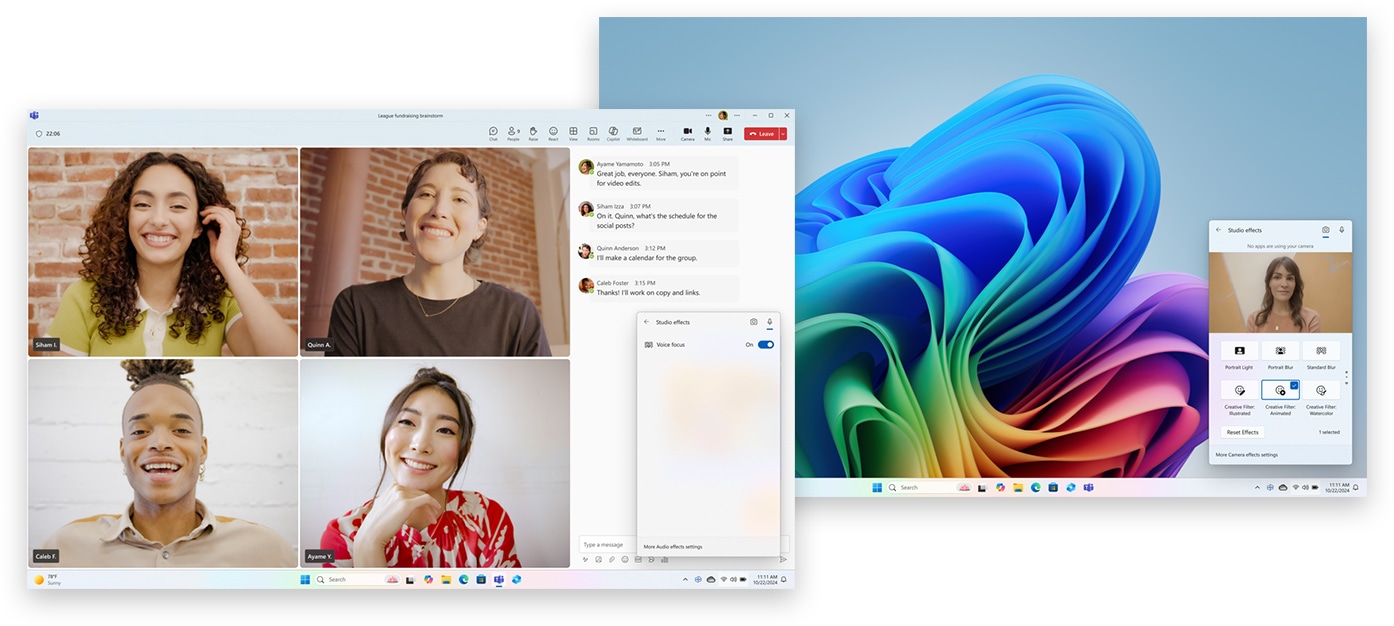Raise hand in the meeting
The height and width of the screenshot is (626, 1394).
(x=533, y=133)
